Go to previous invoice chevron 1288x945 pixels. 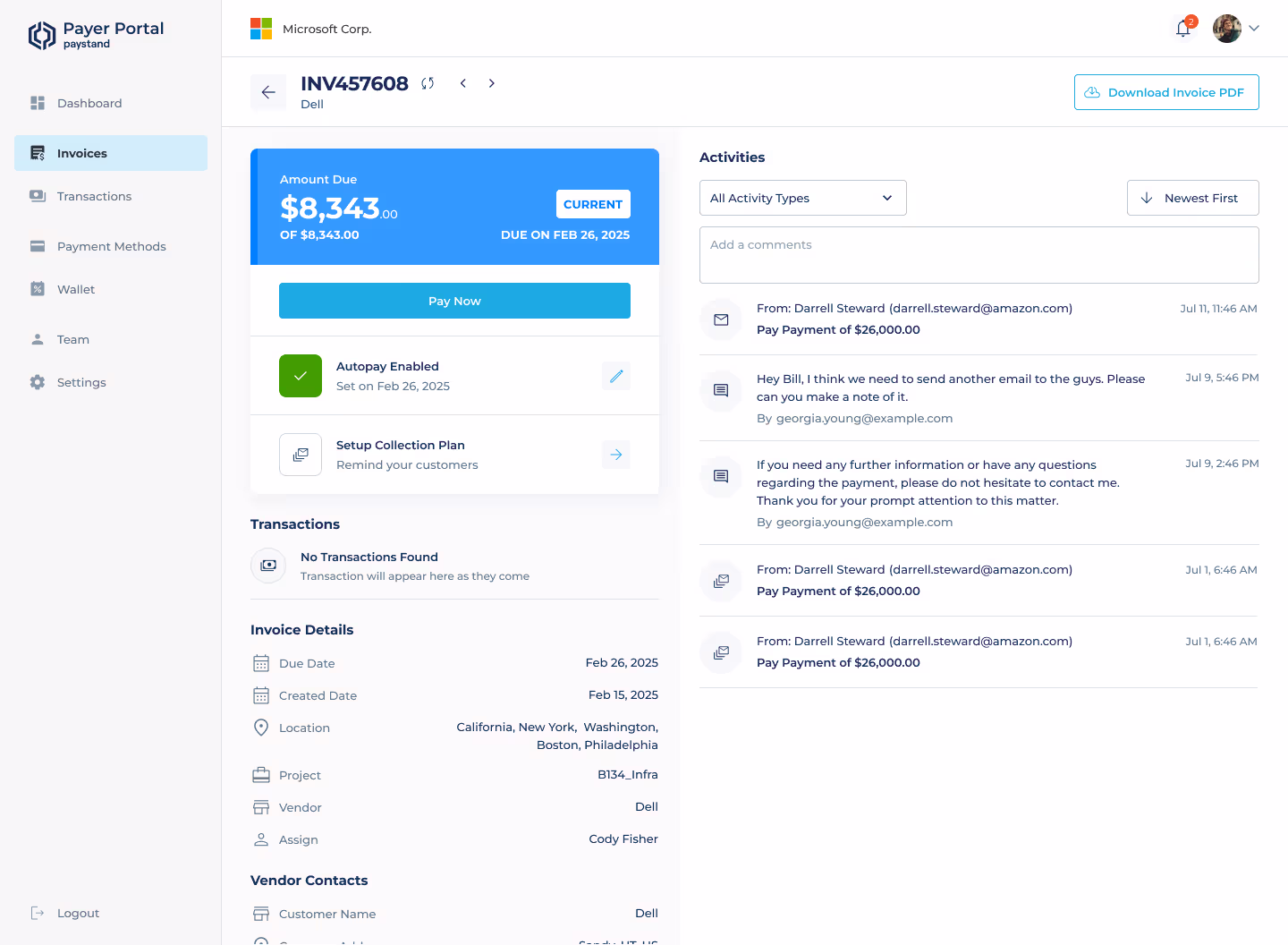click(463, 83)
